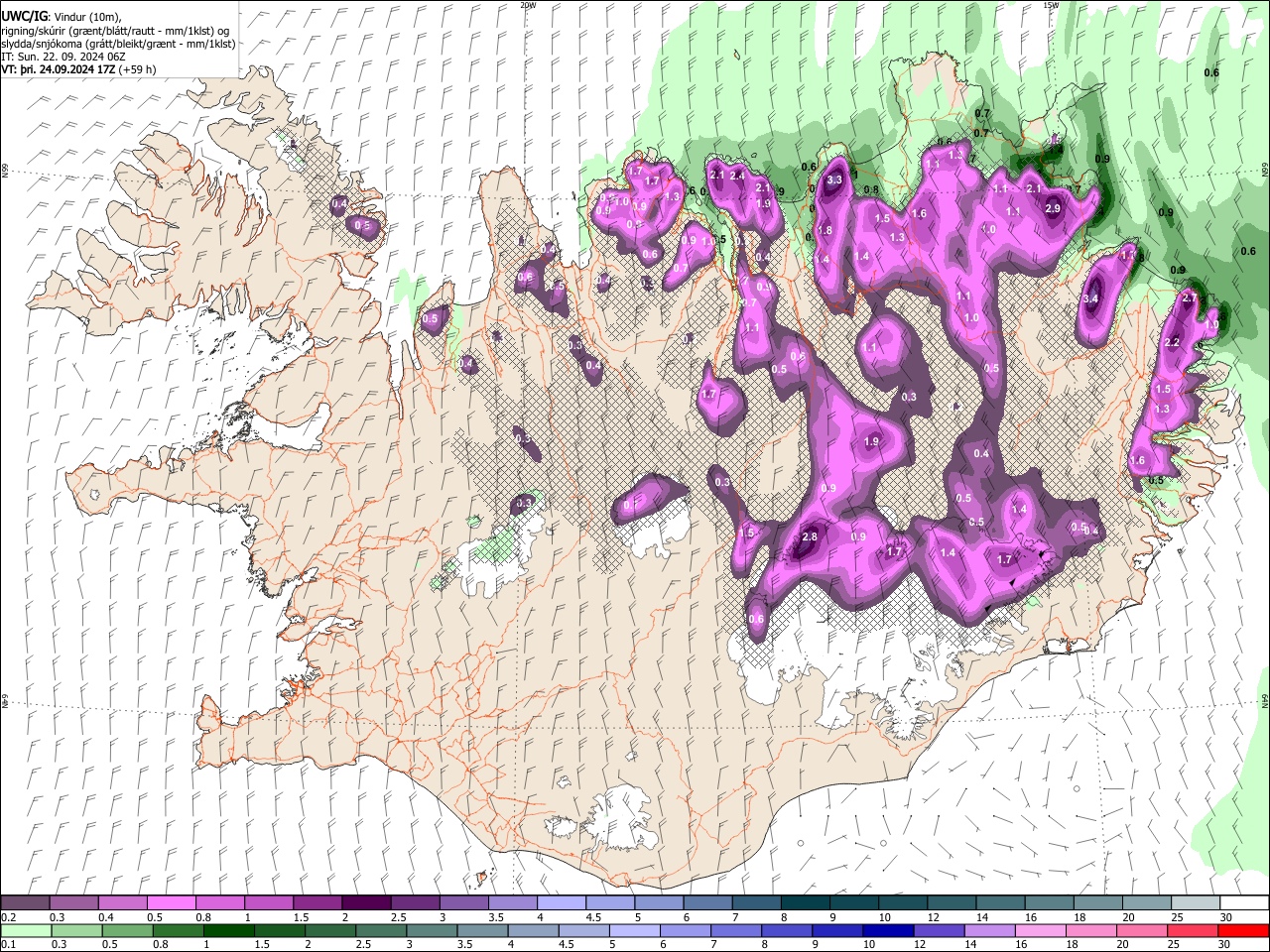
Task: Click the 2.8 value label in the central highlands
Action: [x=809, y=536]
